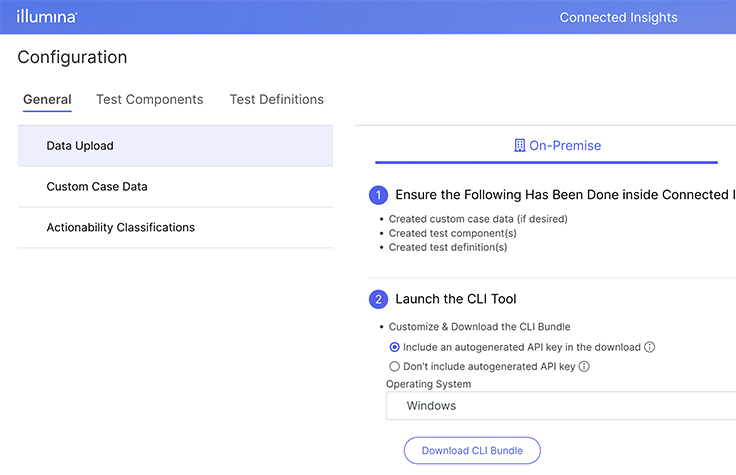Switch to the General tab

pos(47,100)
